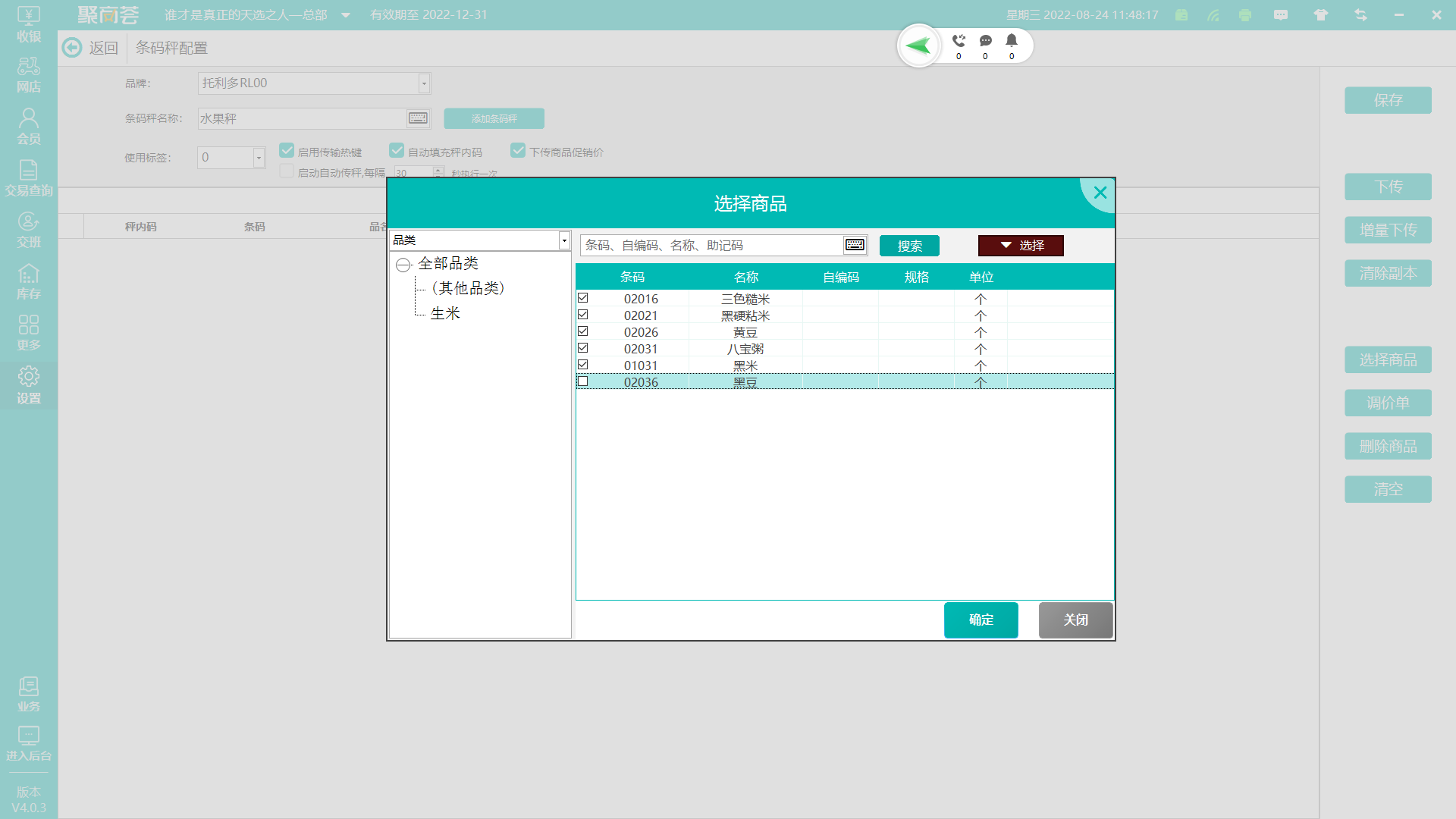
Task: Open the store name dropdown arrow in title bar
Action: coord(346,15)
